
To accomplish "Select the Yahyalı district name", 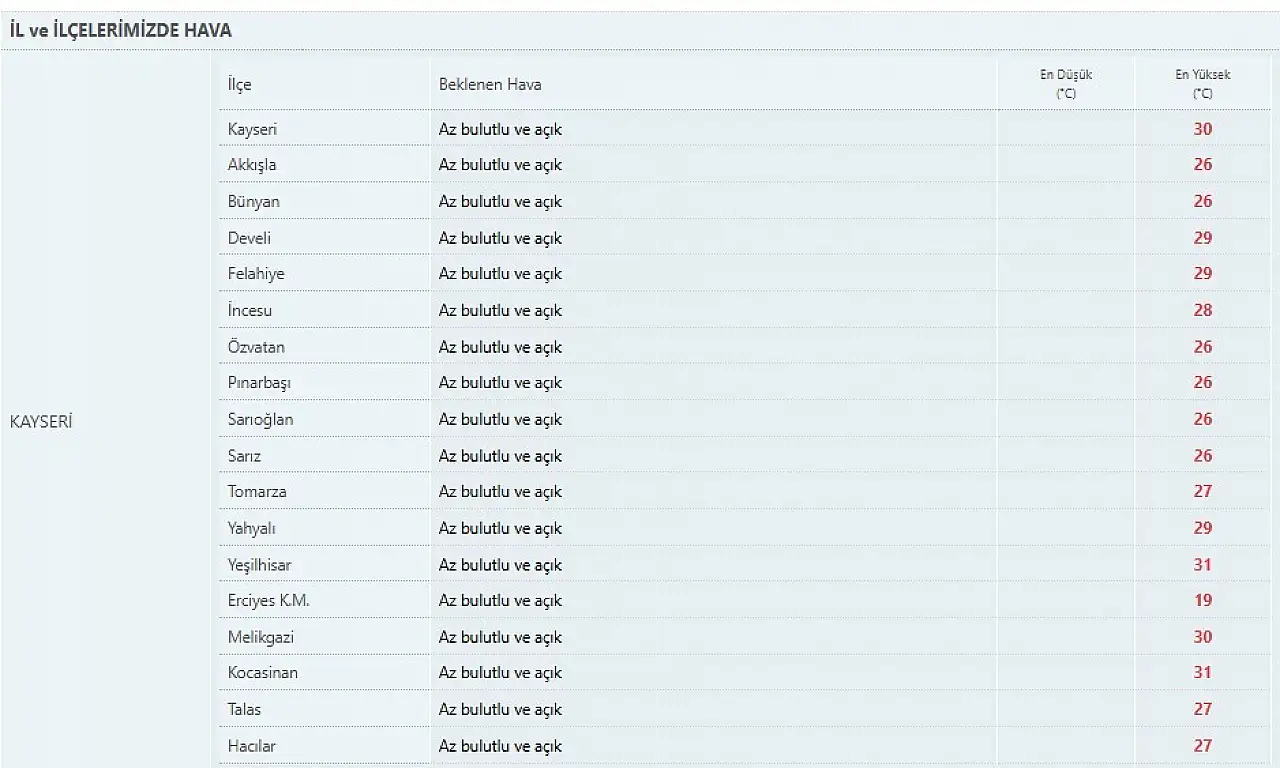I will coord(251,529).
